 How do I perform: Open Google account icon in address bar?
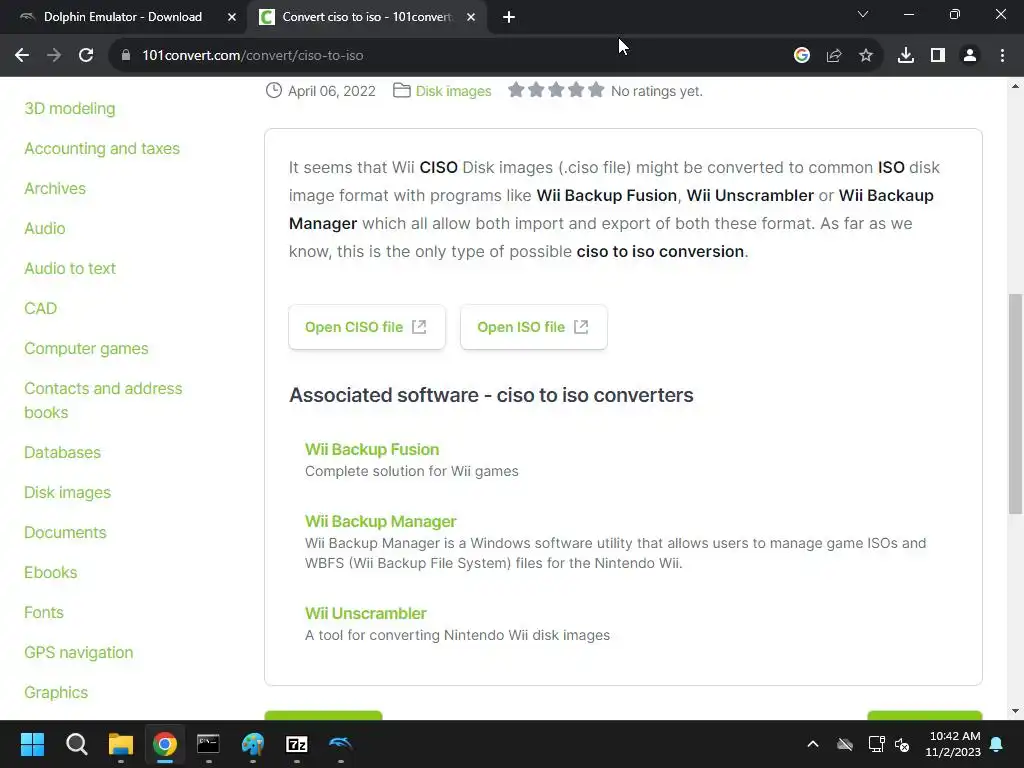[x=802, y=56]
